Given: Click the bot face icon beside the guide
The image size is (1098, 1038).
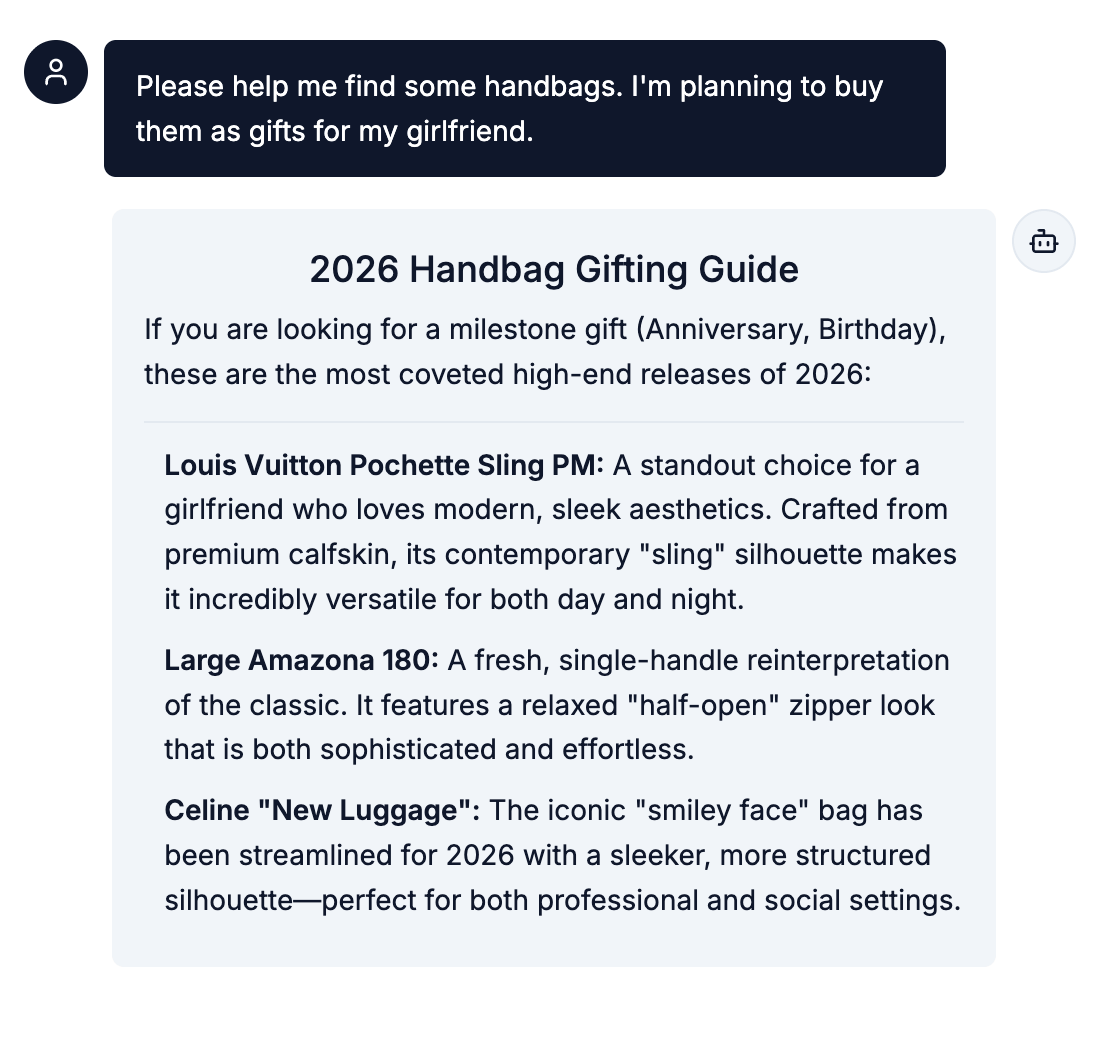Looking at the screenshot, I should (1043, 241).
